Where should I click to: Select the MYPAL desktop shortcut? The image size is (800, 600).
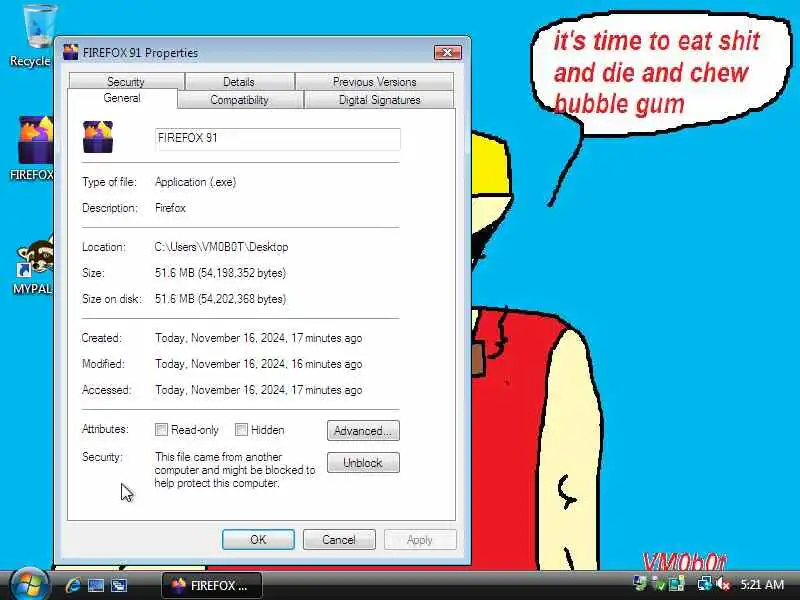(33, 266)
